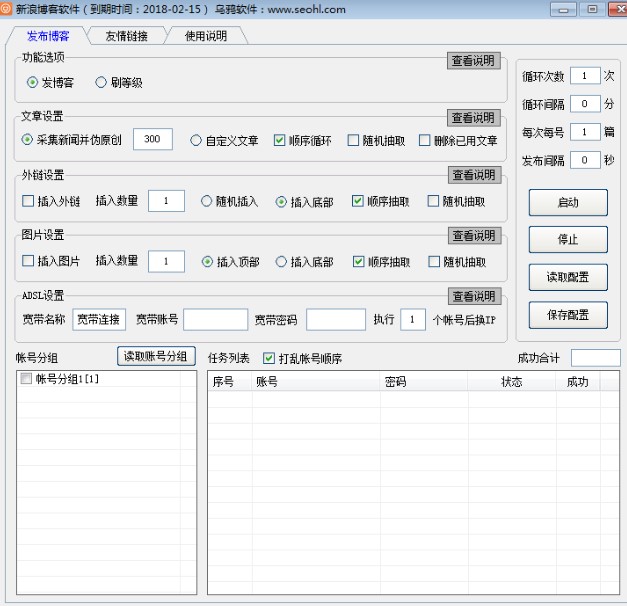Switch to the 友情链接 tab
Image resolution: width=627 pixels, height=606 pixels.
125,36
